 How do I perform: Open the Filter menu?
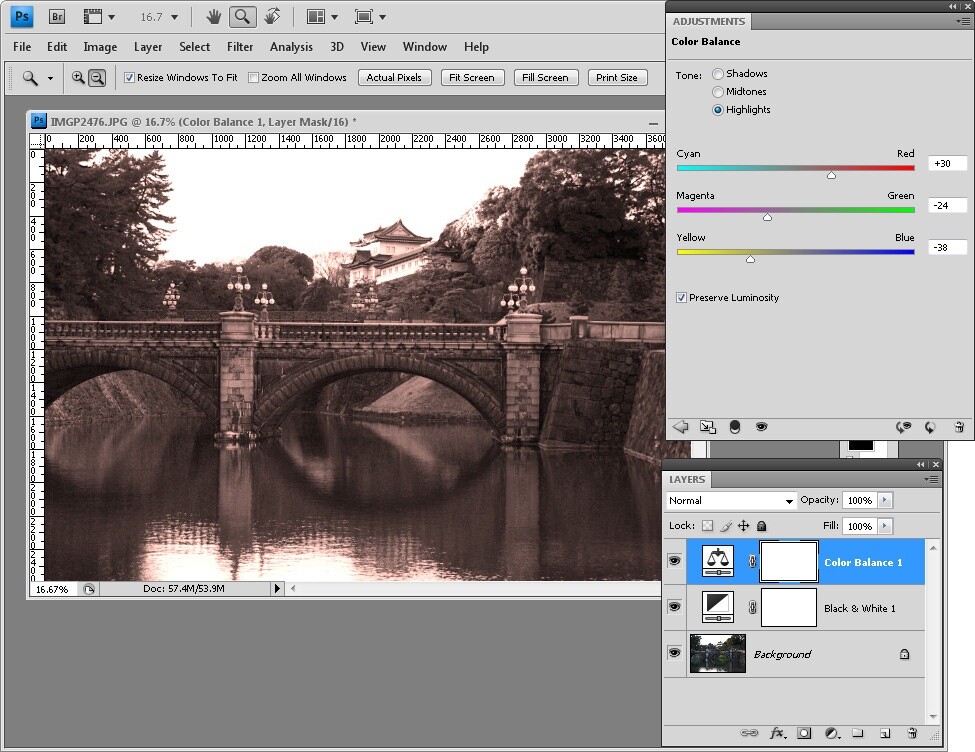(240, 47)
